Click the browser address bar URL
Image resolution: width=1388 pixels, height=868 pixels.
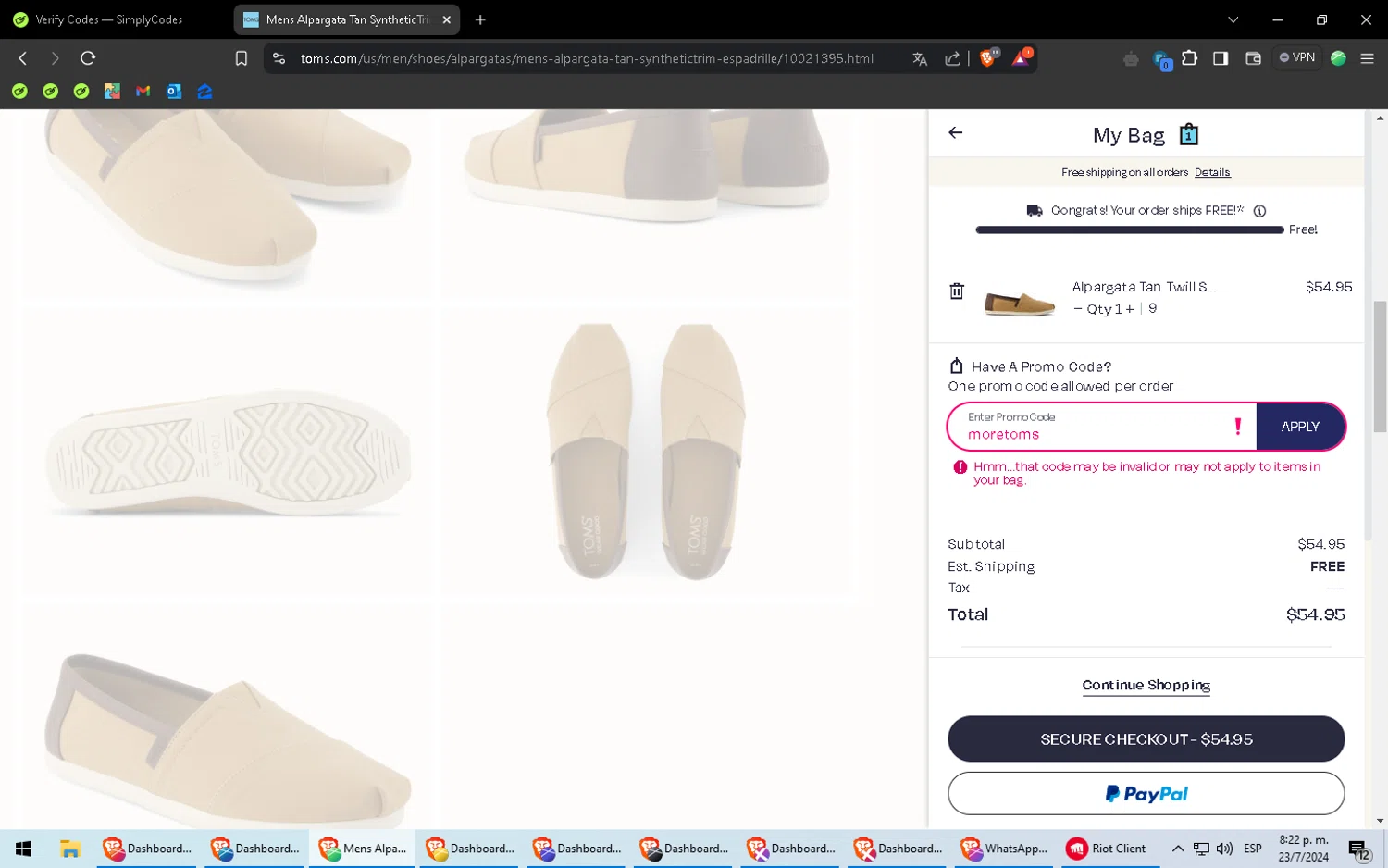[587, 58]
